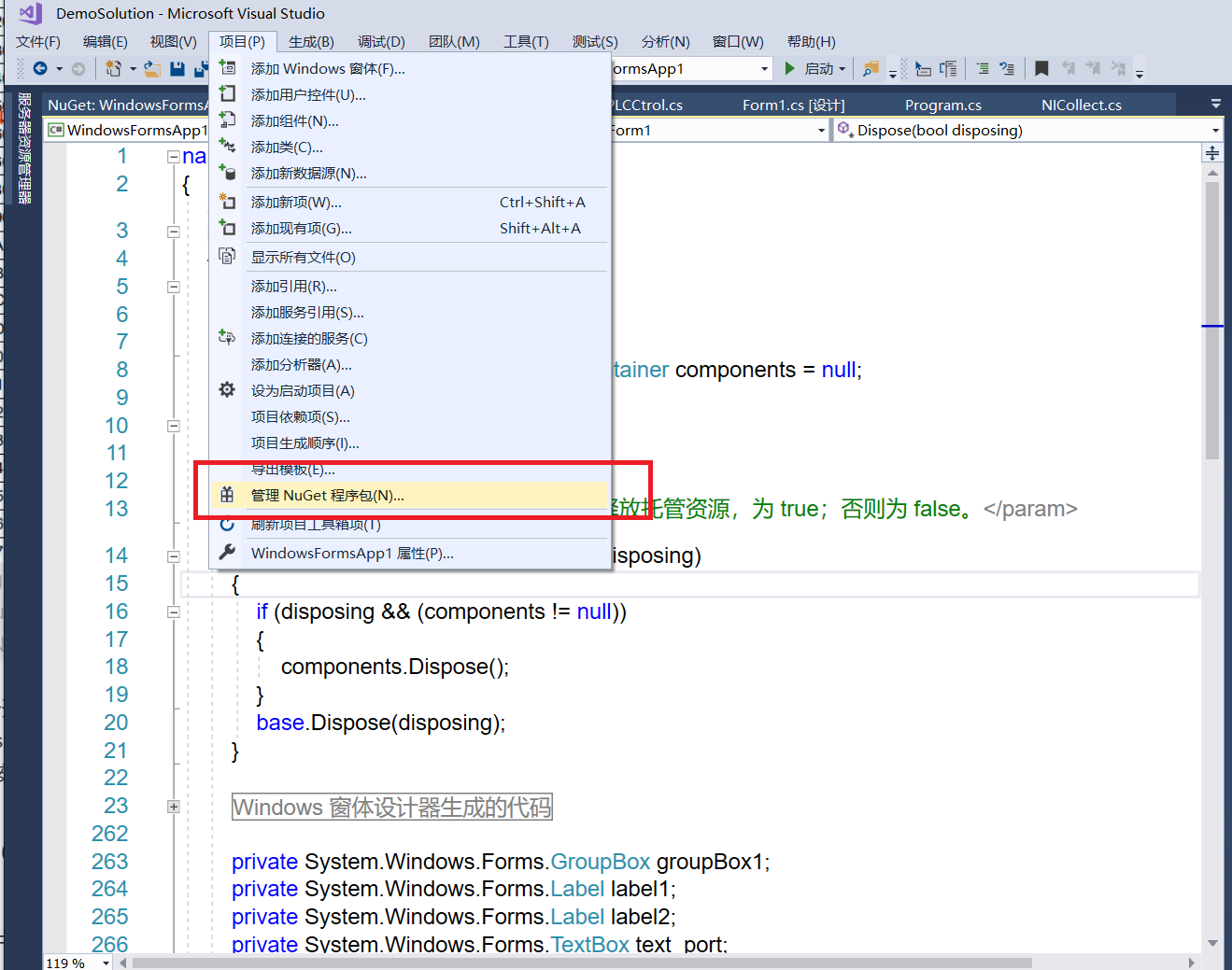Click the Visual Studio logo icon
The height and width of the screenshot is (970, 1232).
pyautogui.click(x=31, y=13)
